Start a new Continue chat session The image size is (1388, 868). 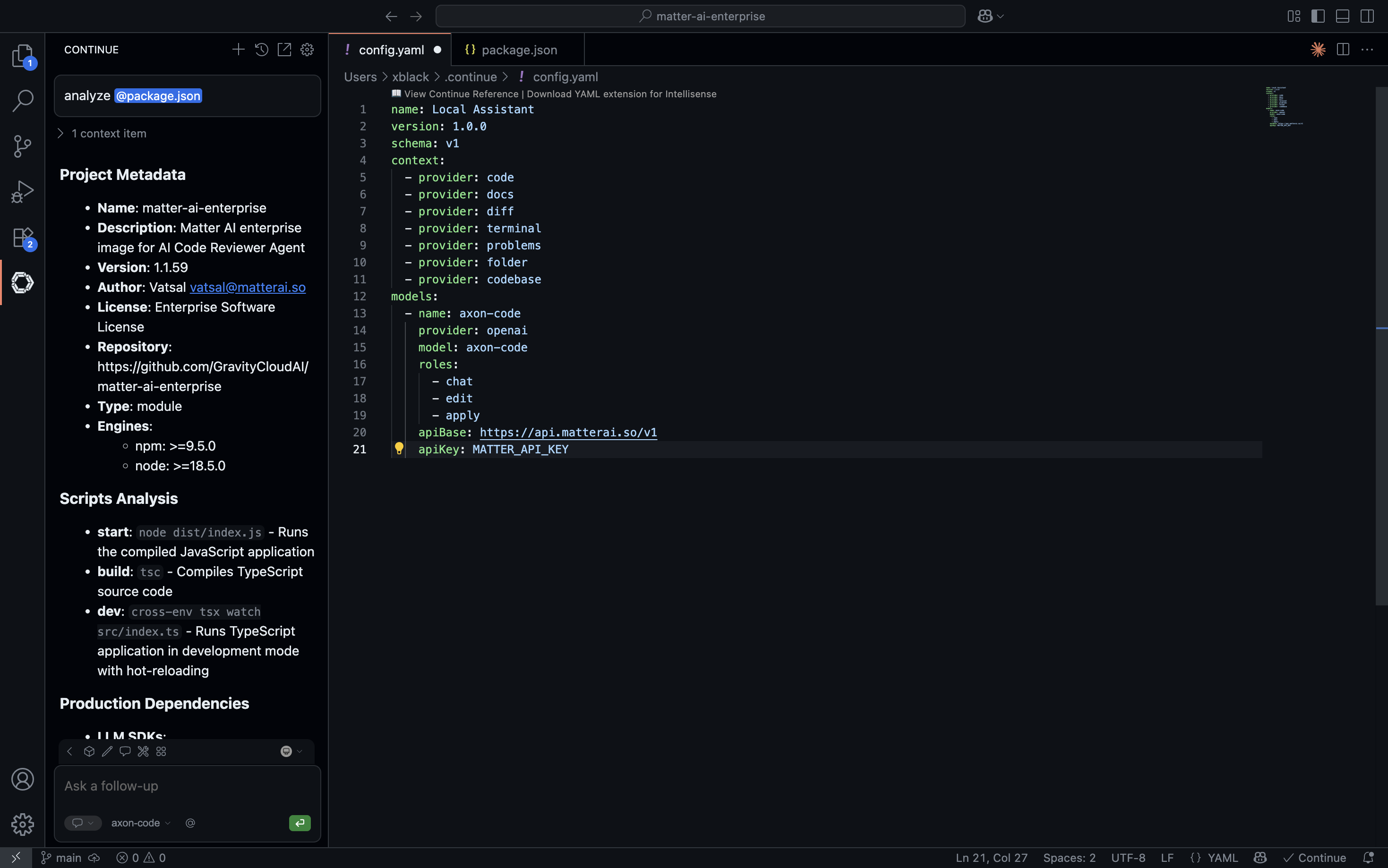238,50
